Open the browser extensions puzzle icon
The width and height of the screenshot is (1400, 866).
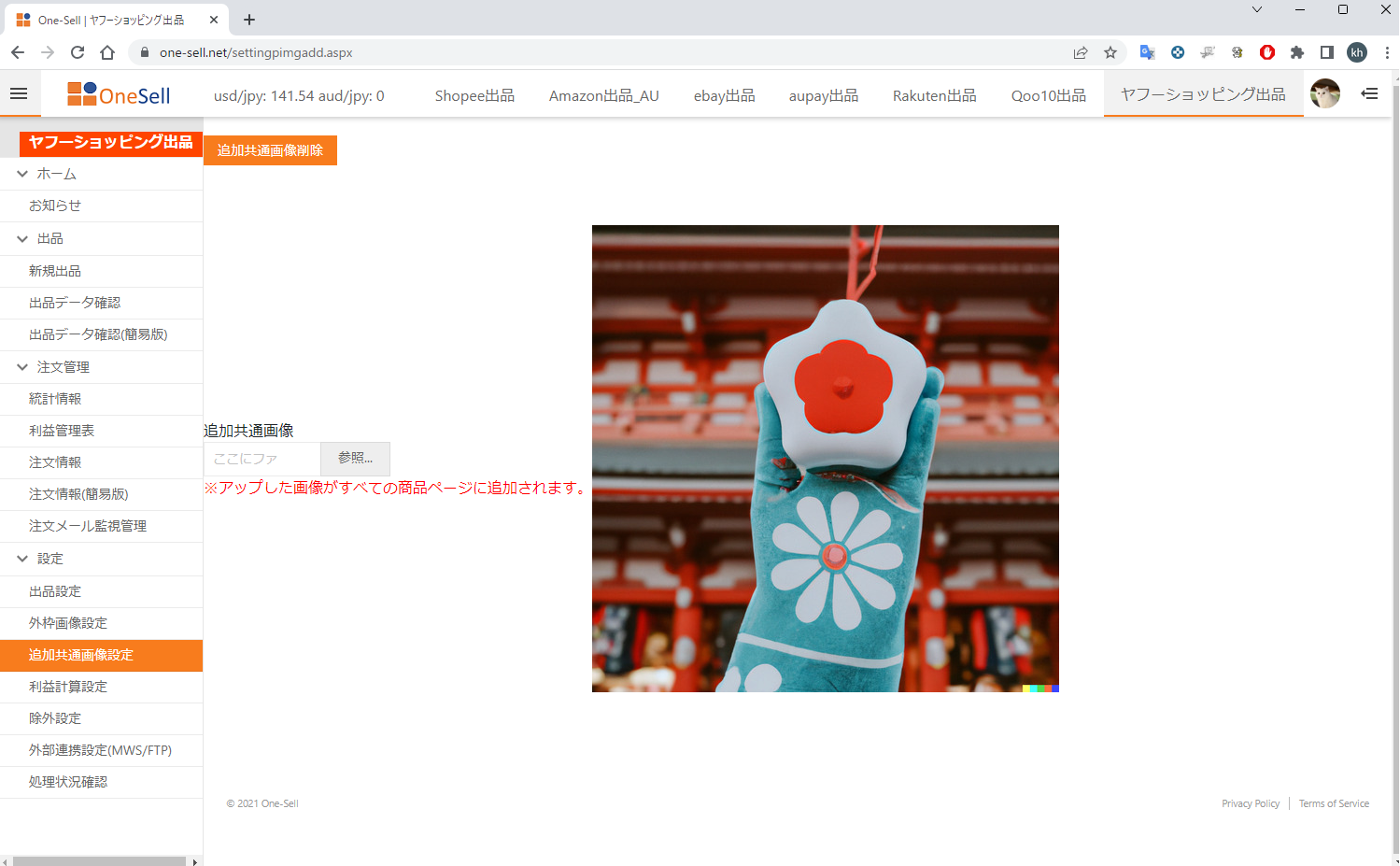pos(1297,52)
